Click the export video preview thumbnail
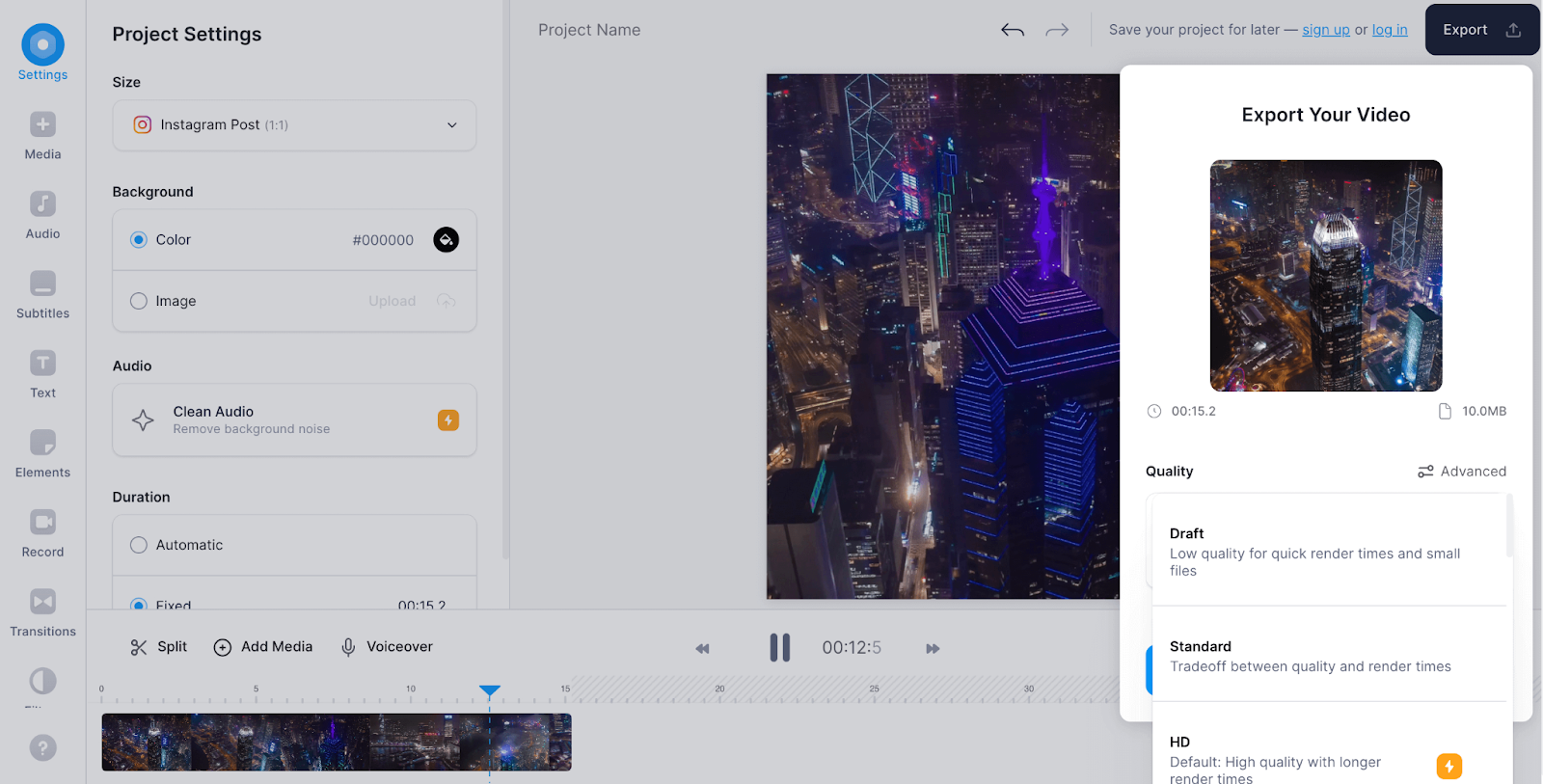This screenshot has width=1543, height=784. click(x=1326, y=276)
